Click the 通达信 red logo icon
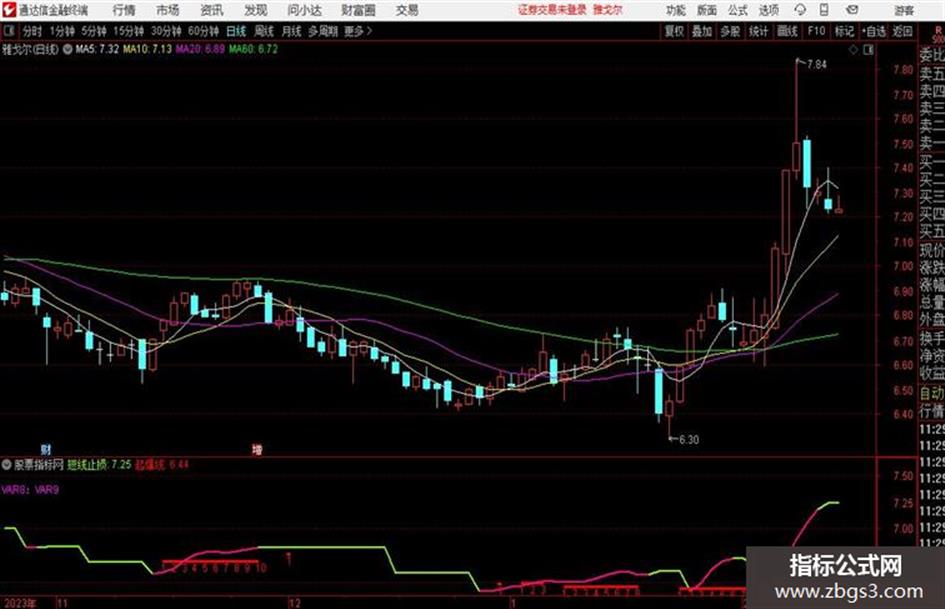The image size is (945, 609). [9, 10]
